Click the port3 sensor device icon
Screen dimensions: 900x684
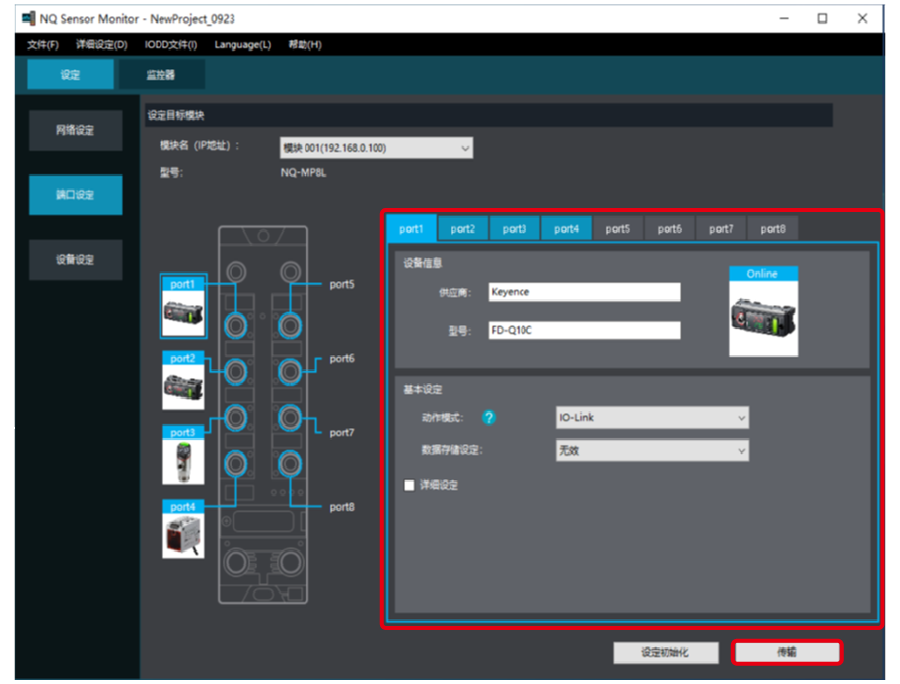183,461
